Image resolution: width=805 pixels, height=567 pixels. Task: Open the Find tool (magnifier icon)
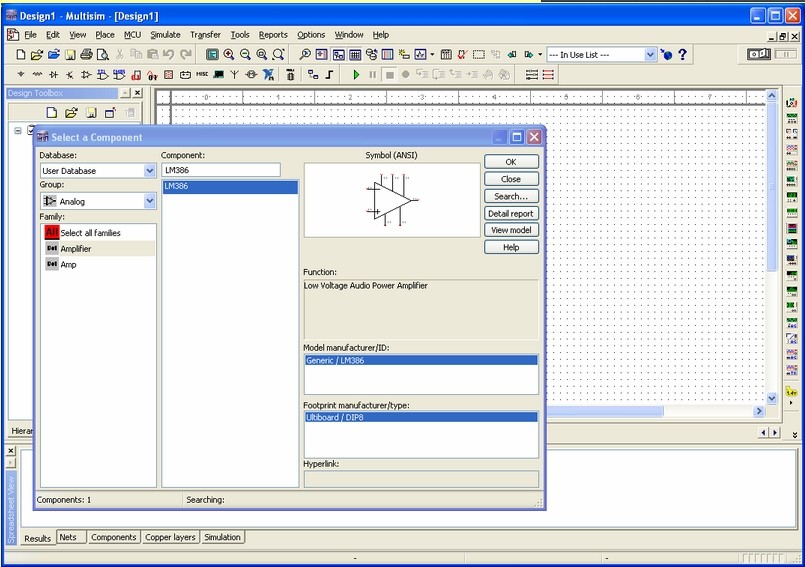(x=304, y=54)
